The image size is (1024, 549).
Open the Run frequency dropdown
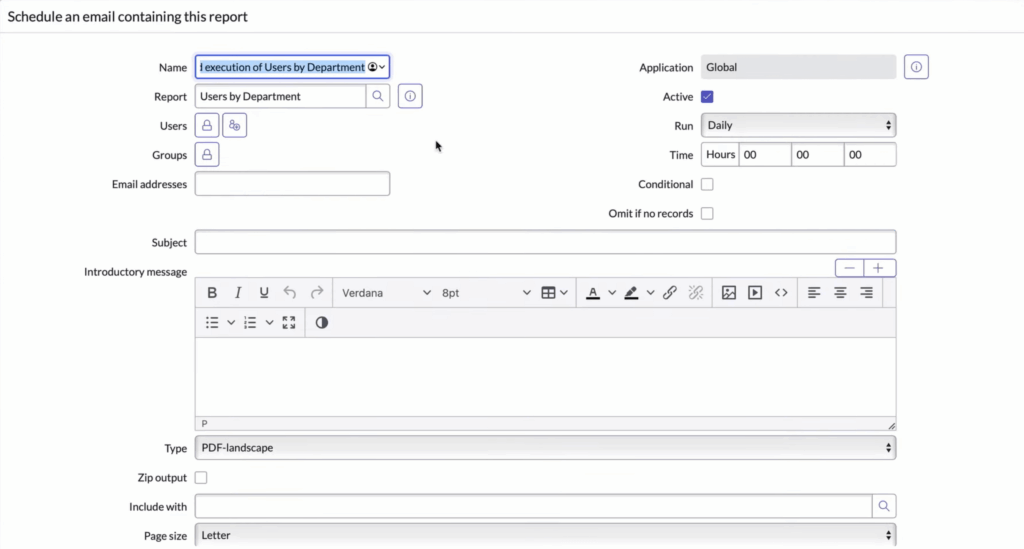pyautogui.click(x=798, y=126)
